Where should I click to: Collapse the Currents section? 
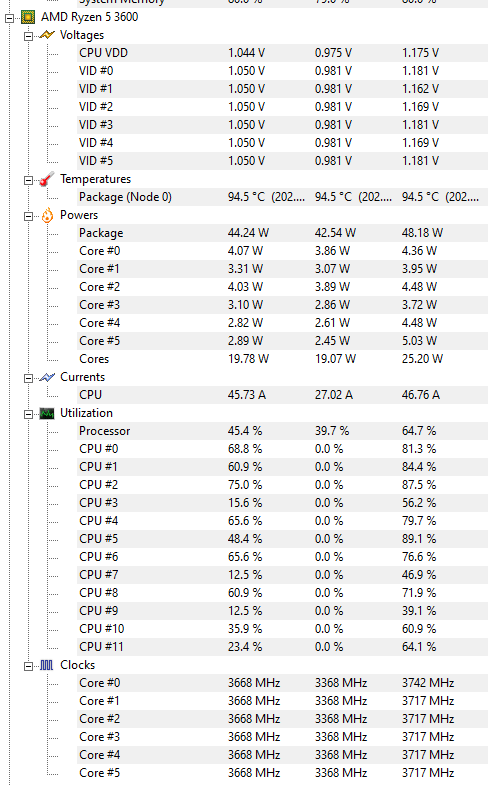coord(29,378)
